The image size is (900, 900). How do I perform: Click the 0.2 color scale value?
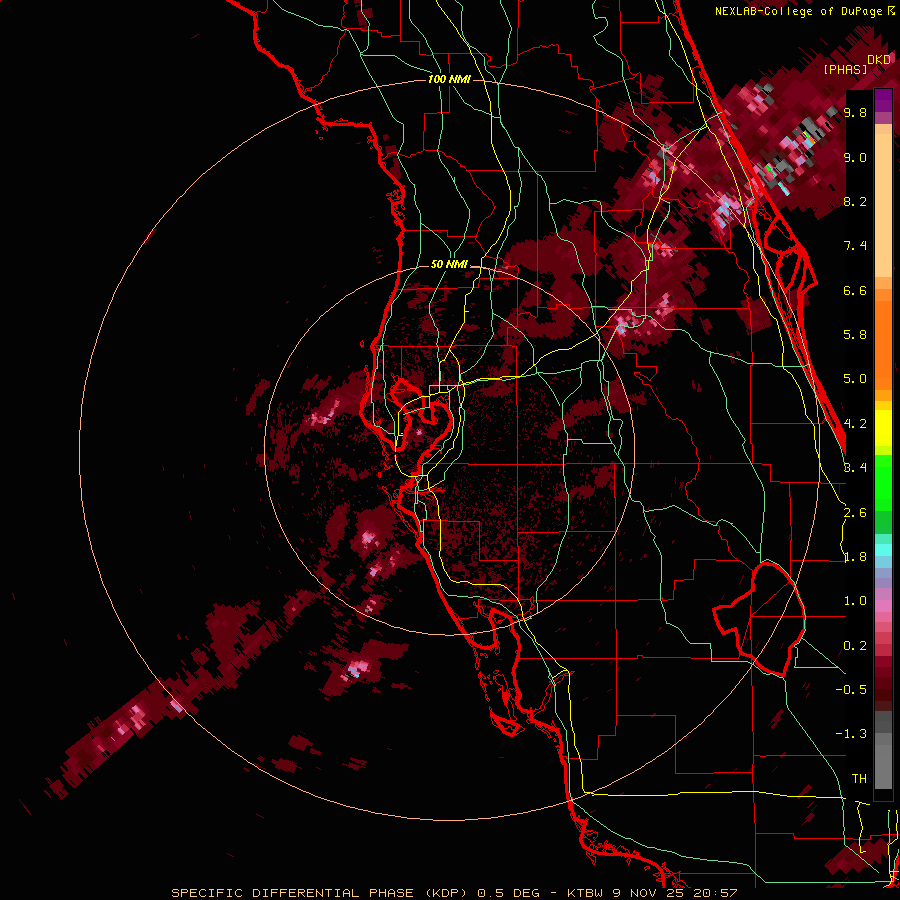pyautogui.click(x=855, y=646)
